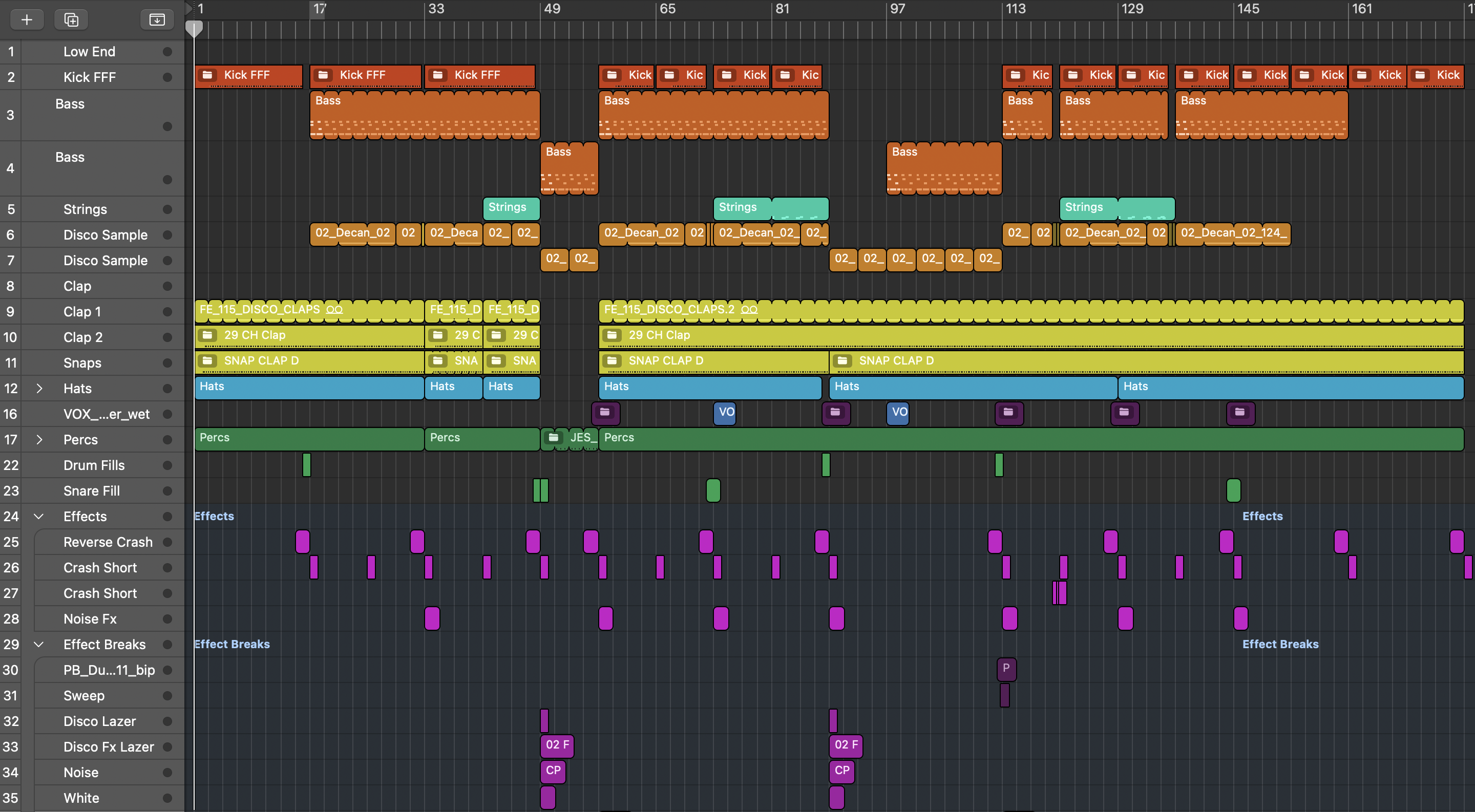Click the first purple VOX folder region
Screen dimensions: 1475x812
(605, 412)
